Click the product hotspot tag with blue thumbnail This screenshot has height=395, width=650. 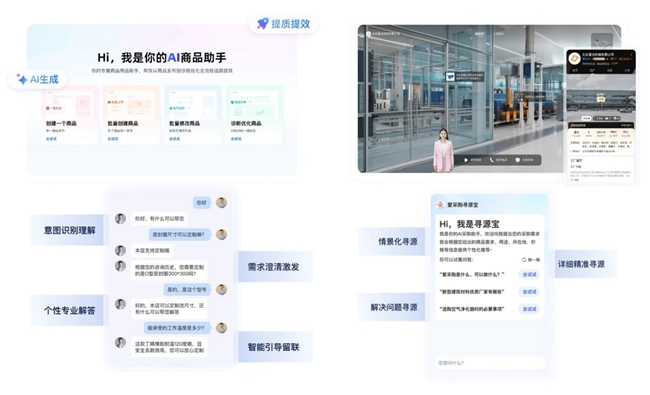click(x=464, y=77)
